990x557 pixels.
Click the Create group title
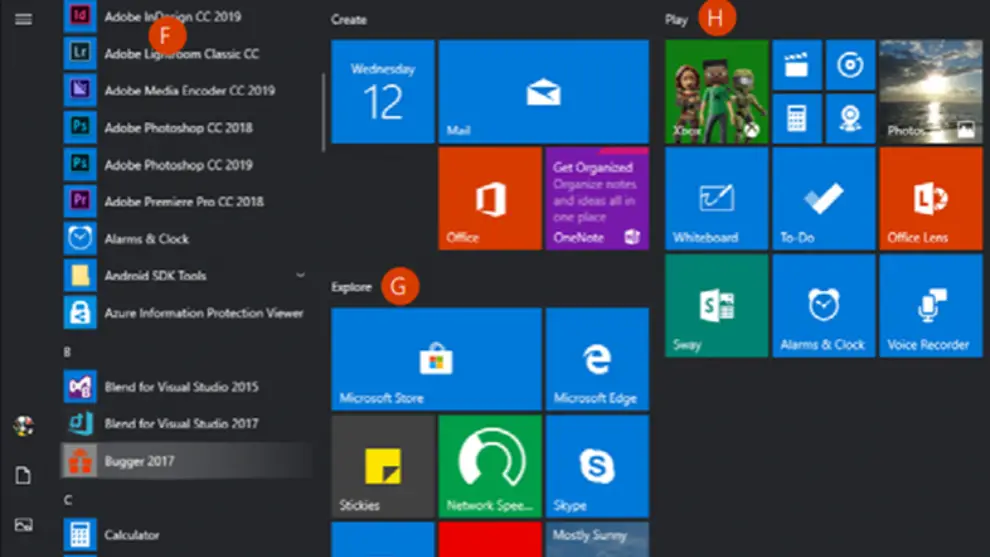click(349, 20)
